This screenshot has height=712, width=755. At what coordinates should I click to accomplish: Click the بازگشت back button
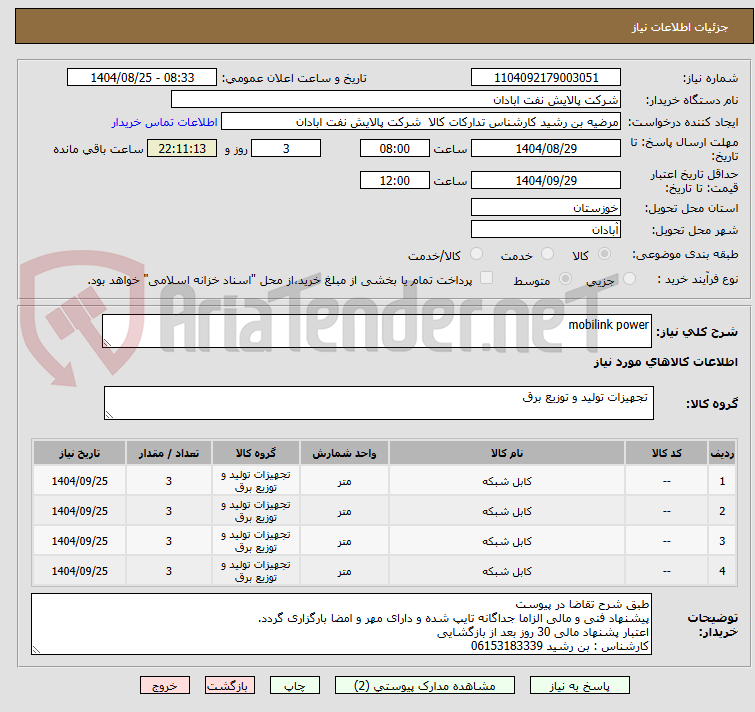click(231, 686)
